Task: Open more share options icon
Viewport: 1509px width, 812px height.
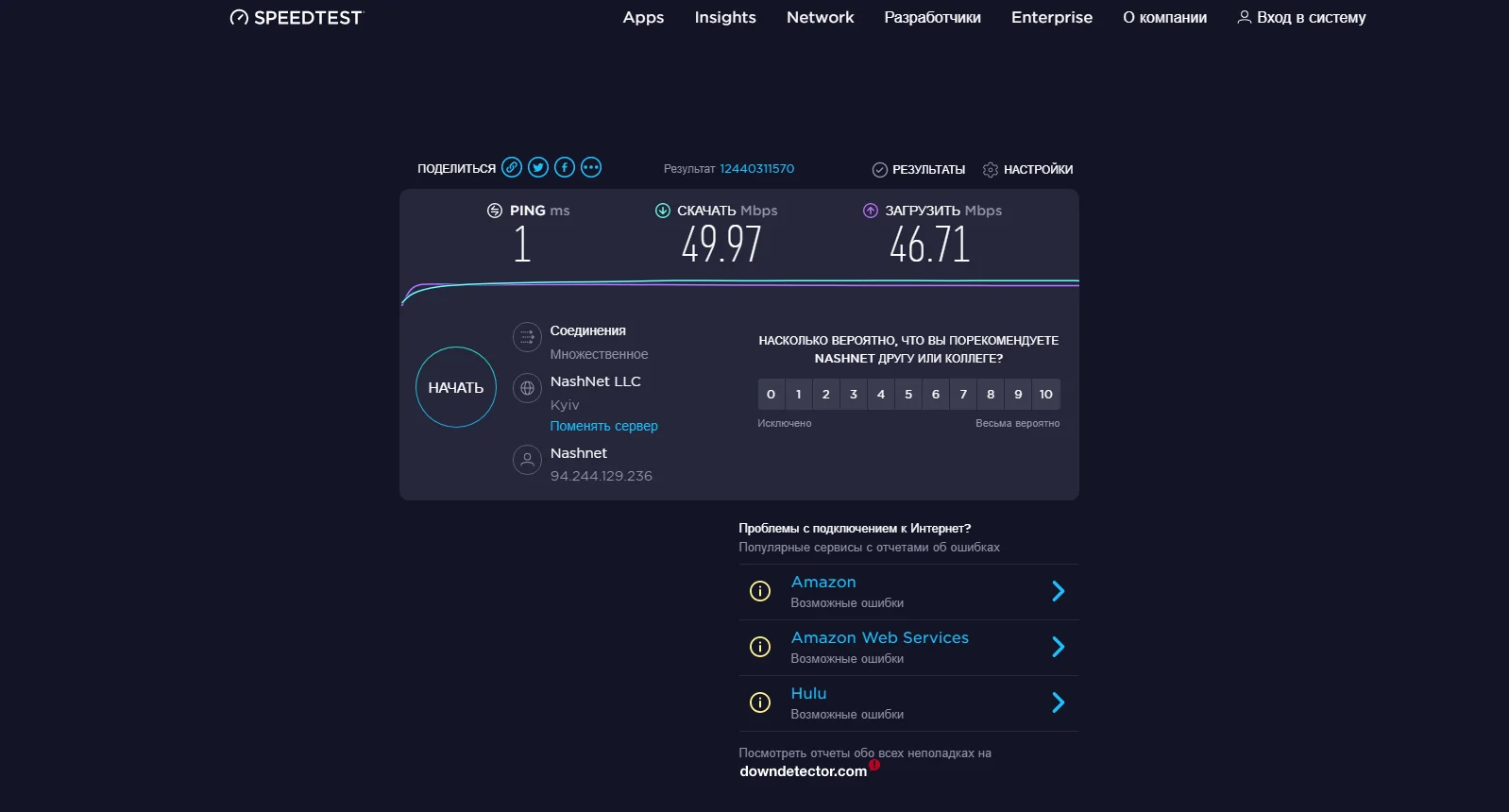Action: (591, 168)
